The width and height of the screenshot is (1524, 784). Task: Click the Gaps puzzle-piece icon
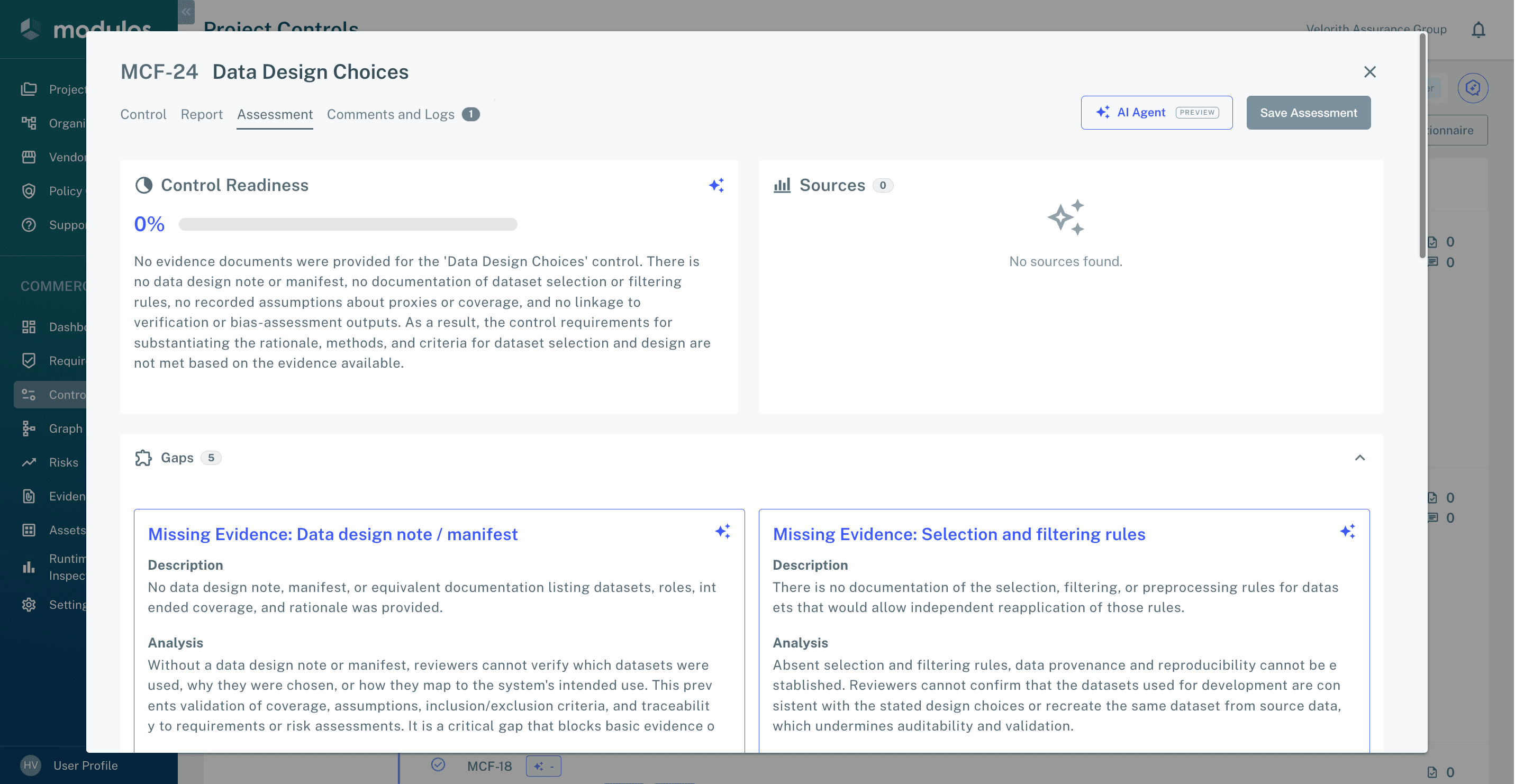pos(143,458)
